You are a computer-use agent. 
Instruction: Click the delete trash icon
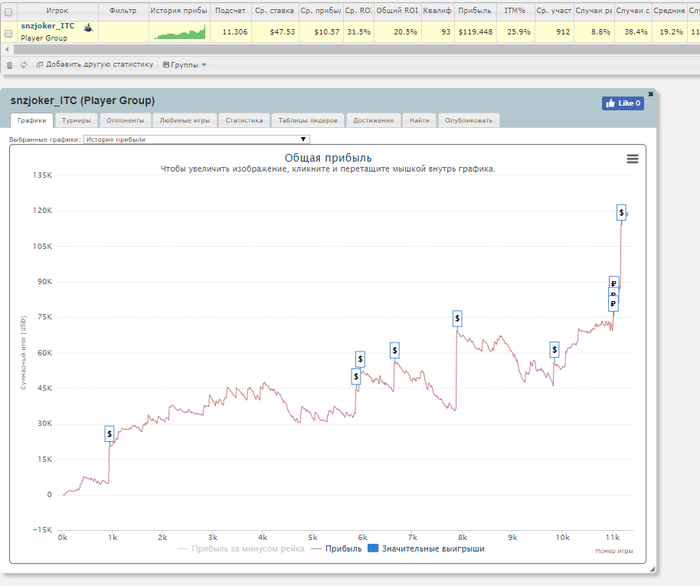tap(9, 65)
